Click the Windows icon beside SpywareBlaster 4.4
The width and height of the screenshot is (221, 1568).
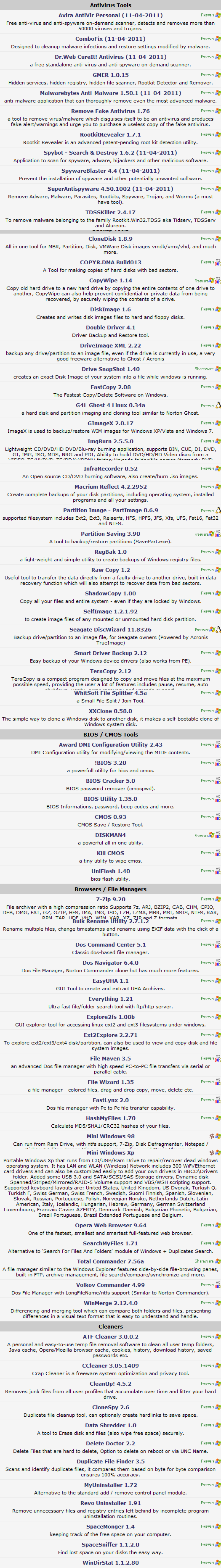pyautogui.click(x=218, y=171)
